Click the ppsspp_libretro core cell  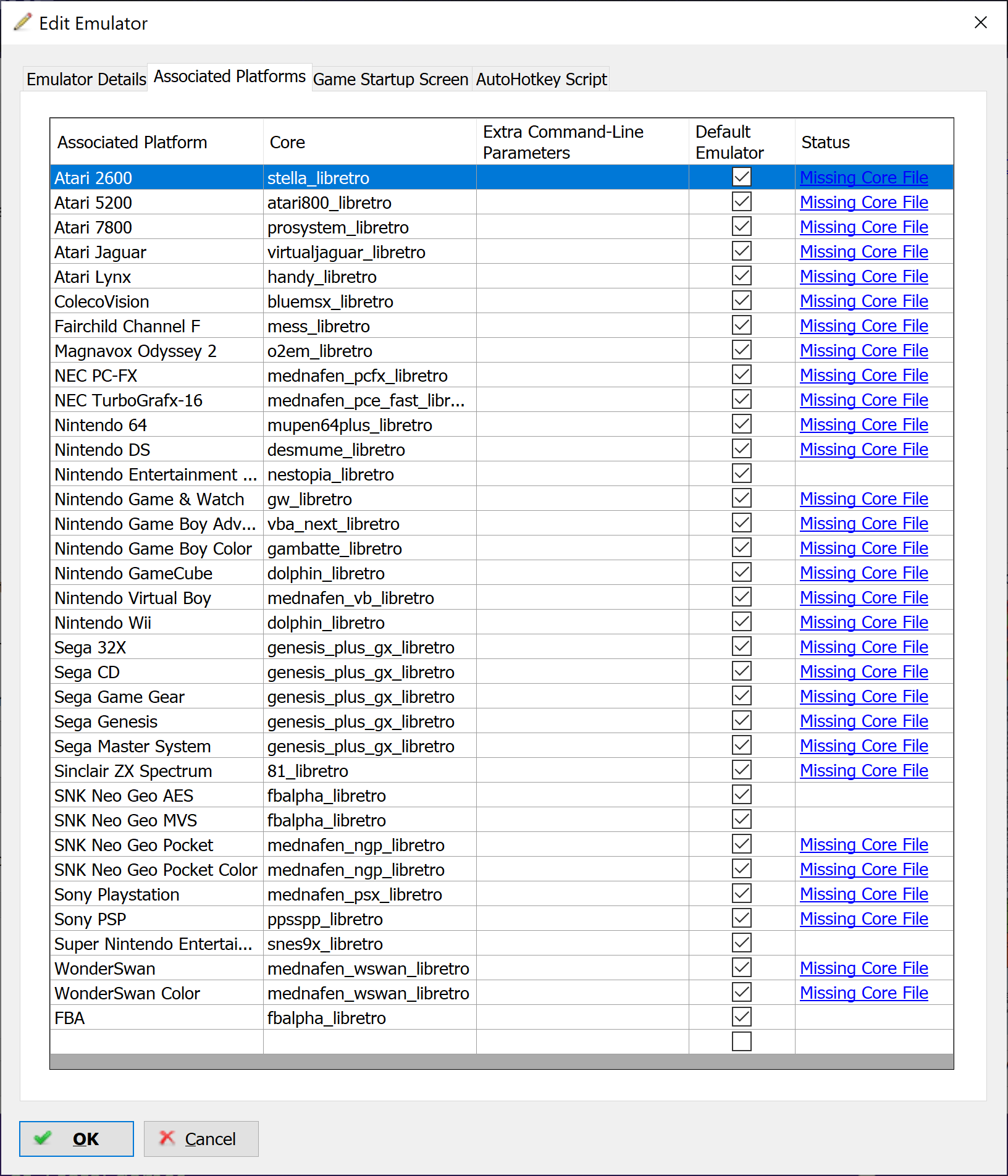(x=370, y=918)
